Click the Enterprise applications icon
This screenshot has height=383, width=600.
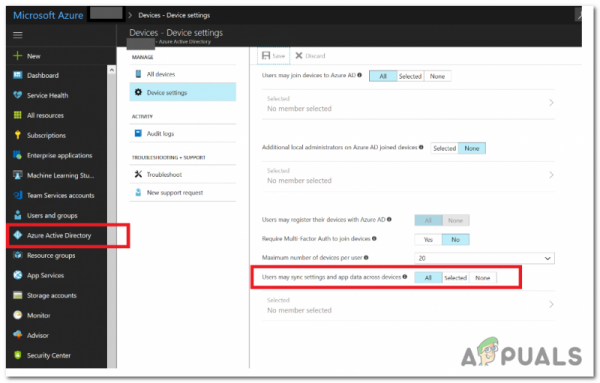(x=18, y=155)
